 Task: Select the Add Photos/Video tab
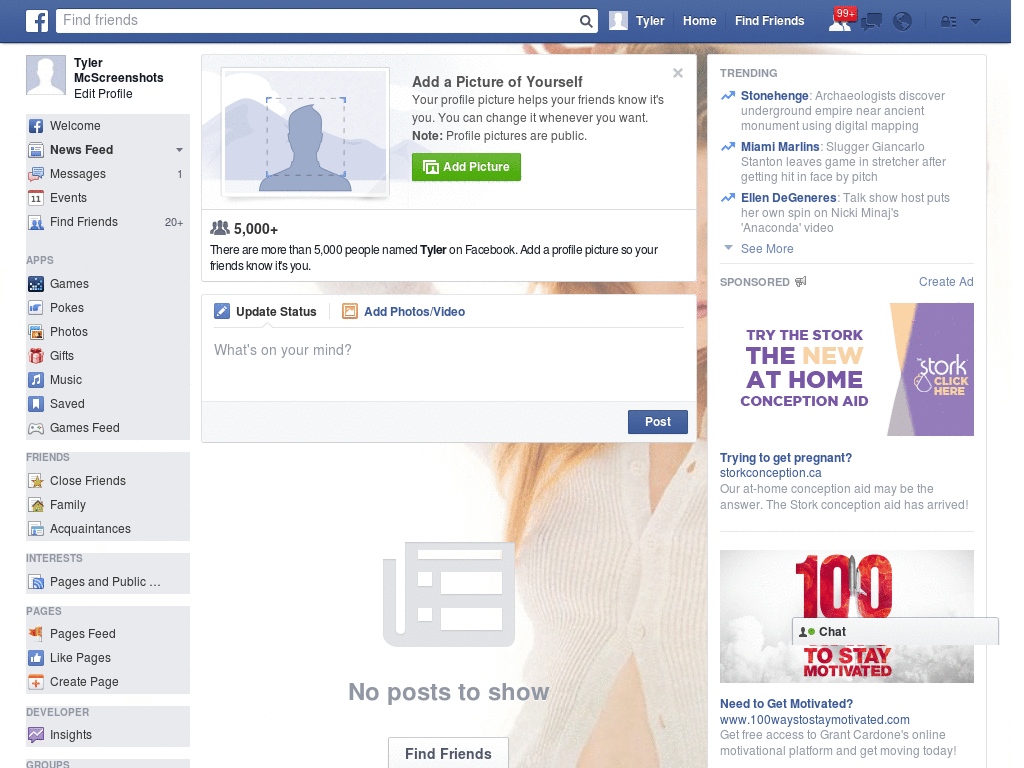click(x=404, y=312)
